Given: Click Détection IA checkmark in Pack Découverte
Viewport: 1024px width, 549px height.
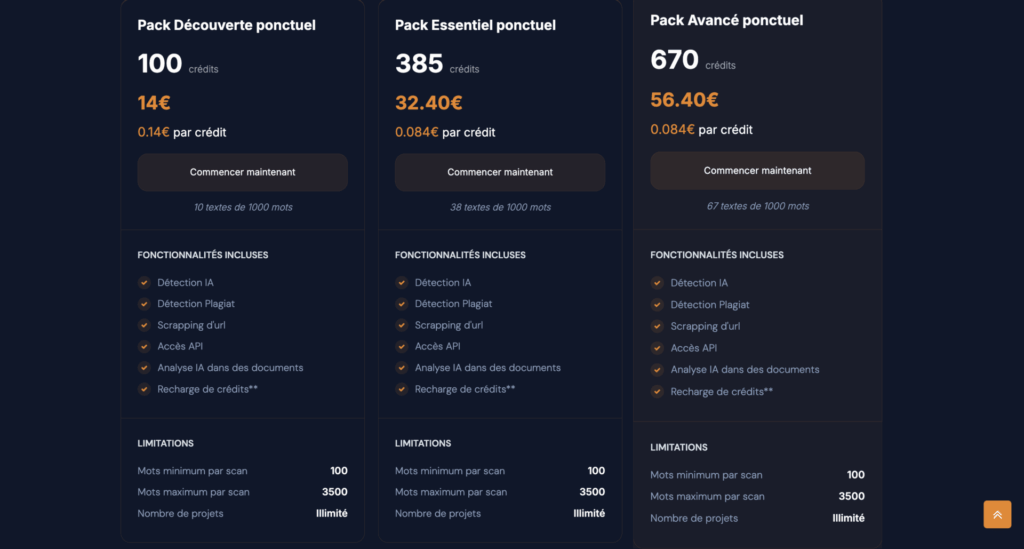Looking at the screenshot, I should tap(144, 283).
